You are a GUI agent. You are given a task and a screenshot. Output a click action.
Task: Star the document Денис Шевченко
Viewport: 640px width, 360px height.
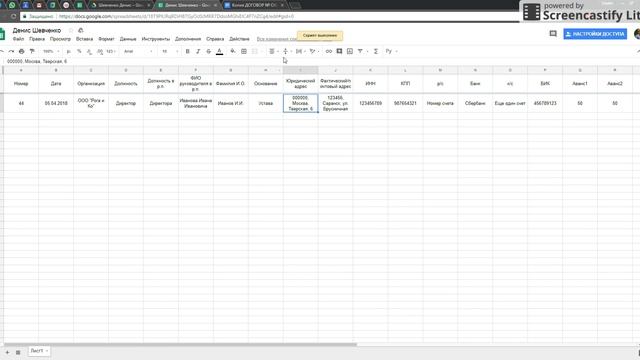[x=71, y=31]
